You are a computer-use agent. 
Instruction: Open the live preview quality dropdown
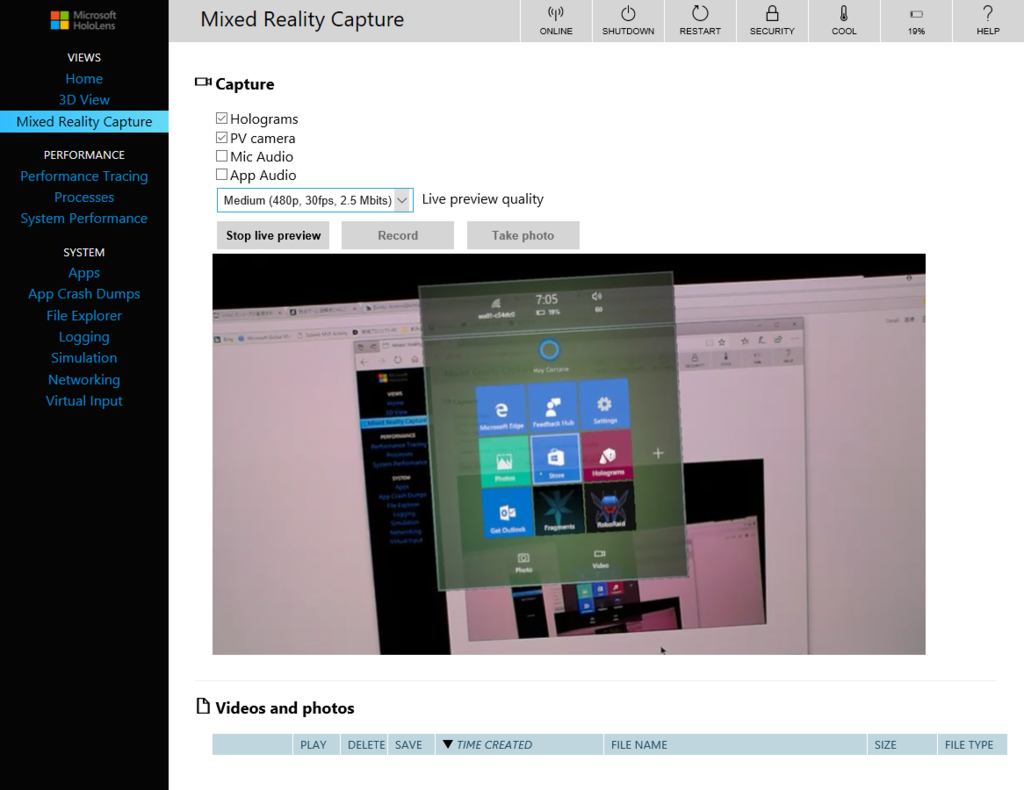(315, 200)
